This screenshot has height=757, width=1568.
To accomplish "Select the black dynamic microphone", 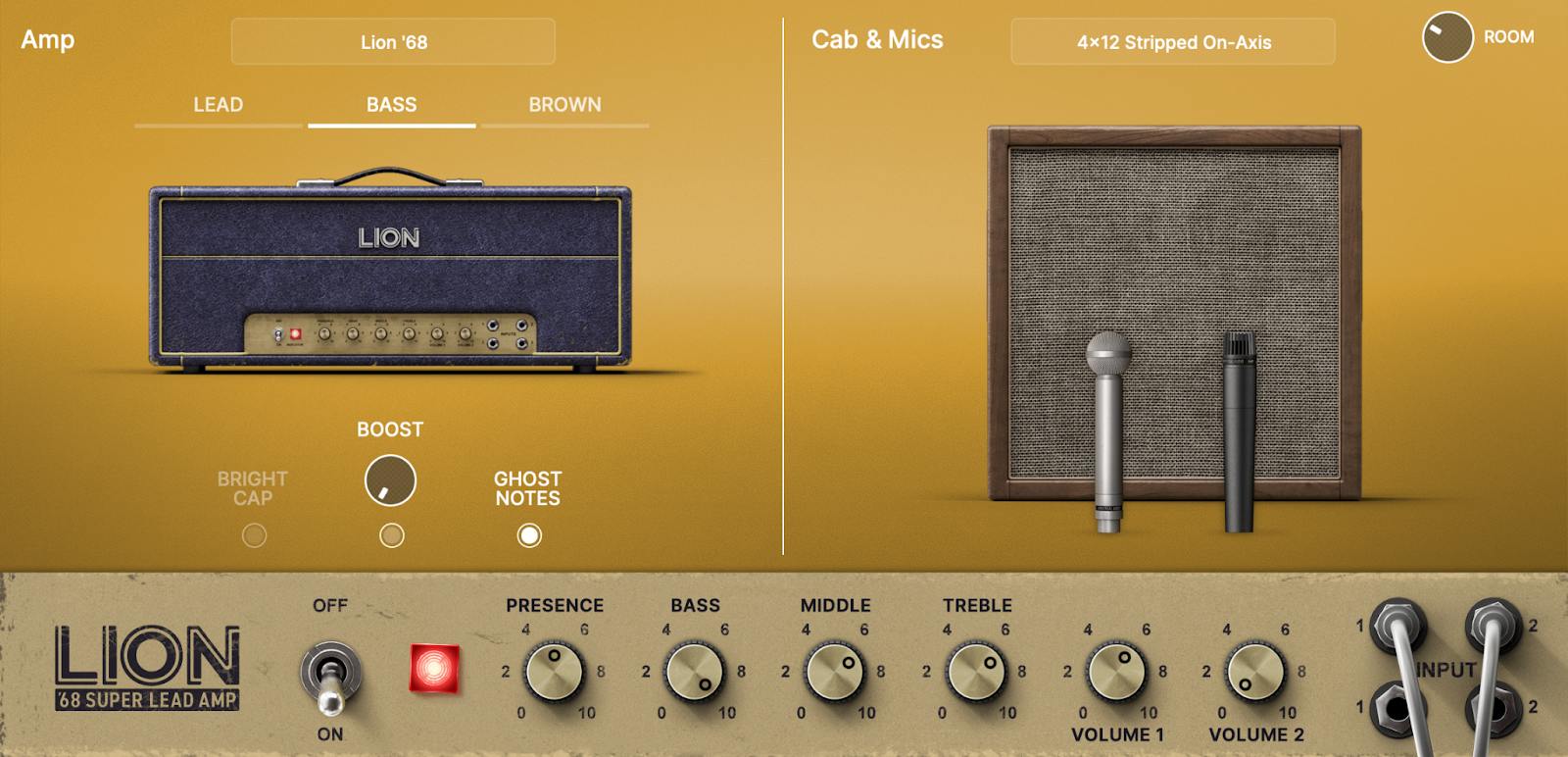I will (1239, 431).
